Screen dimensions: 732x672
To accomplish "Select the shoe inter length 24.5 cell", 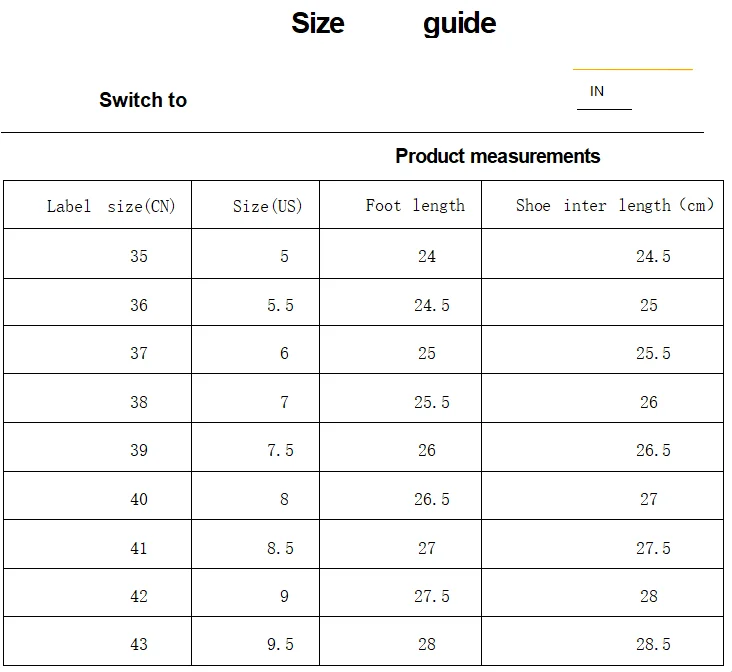I will pos(602,254).
